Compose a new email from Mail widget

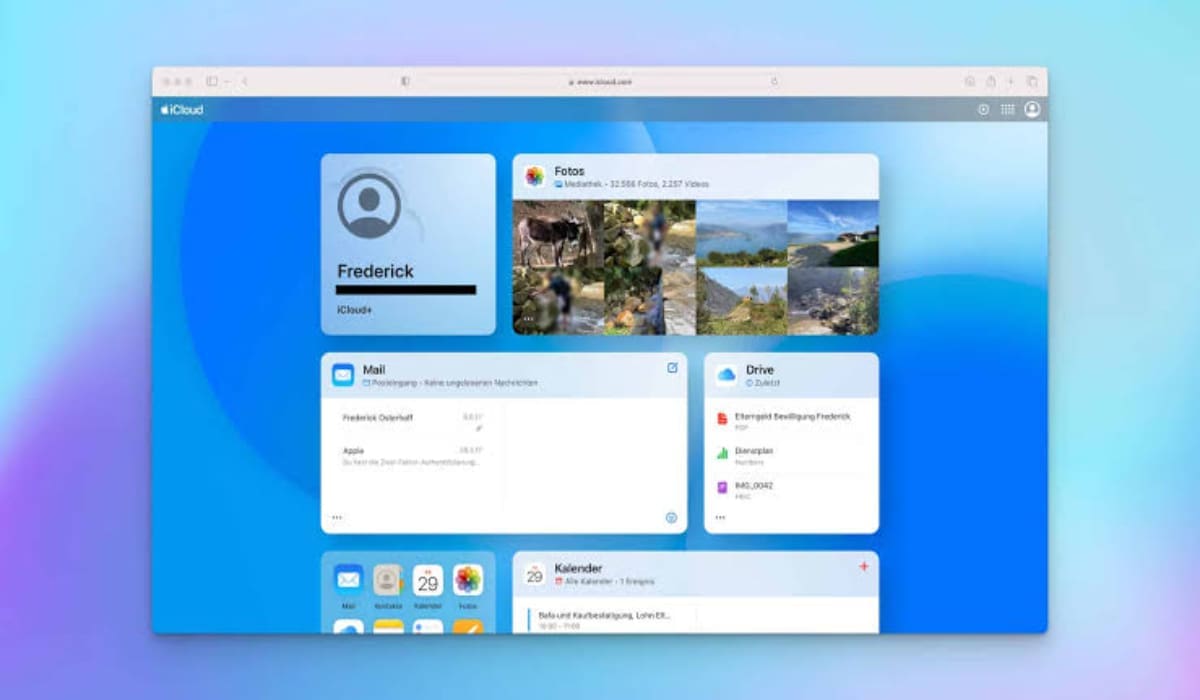point(672,368)
